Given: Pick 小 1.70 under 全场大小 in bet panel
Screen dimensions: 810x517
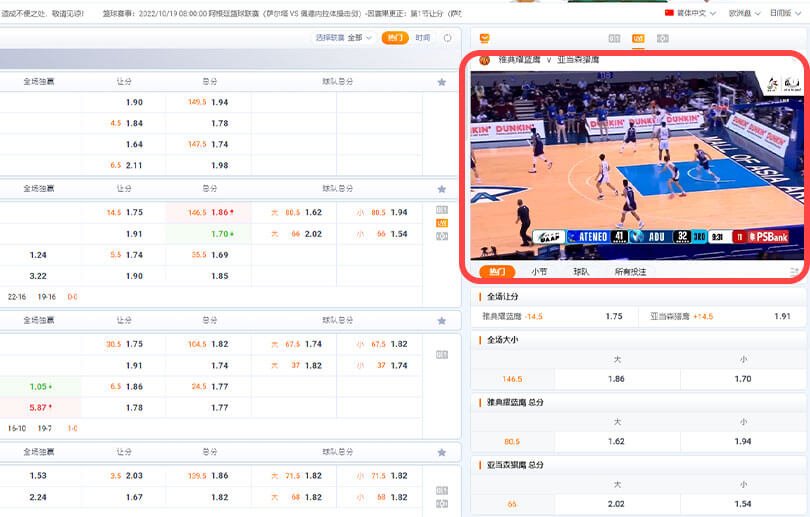Looking at the screenshot, I should coord(743,379).
